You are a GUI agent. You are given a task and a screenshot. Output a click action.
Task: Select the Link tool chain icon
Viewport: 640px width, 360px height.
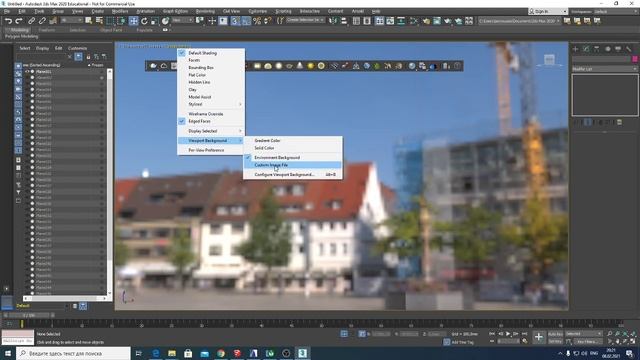(x=31, y=21)
